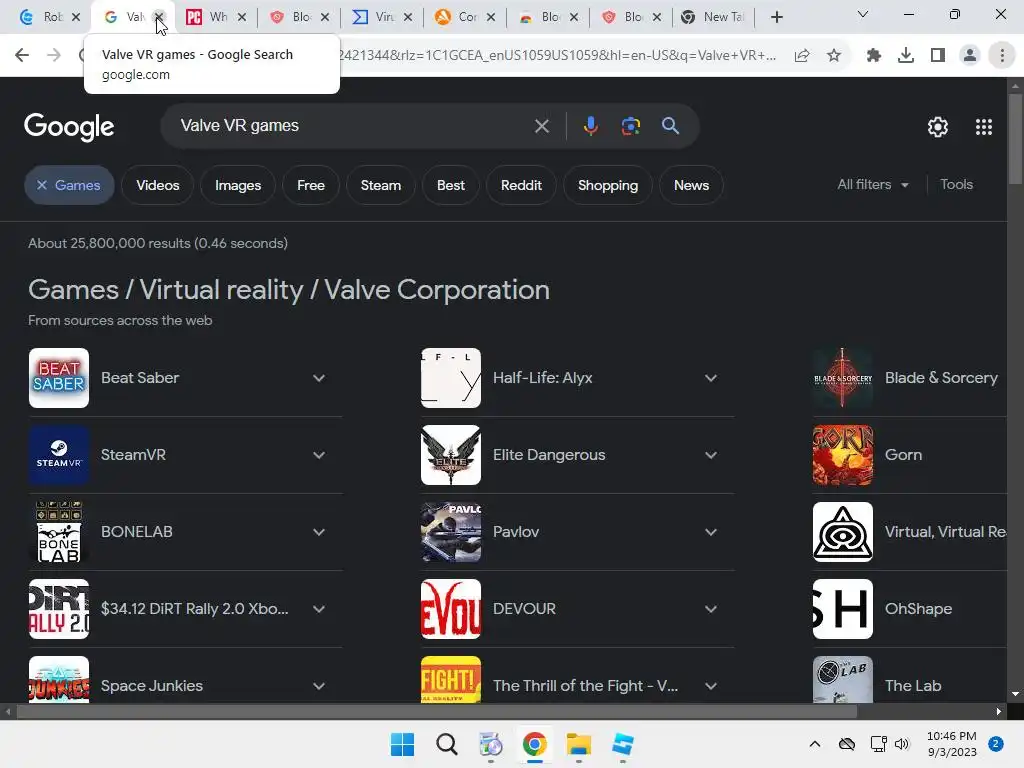Submit the search with the magnifier icon
The height and width of the screenshot is (768, 1024).
coord(670,125)
